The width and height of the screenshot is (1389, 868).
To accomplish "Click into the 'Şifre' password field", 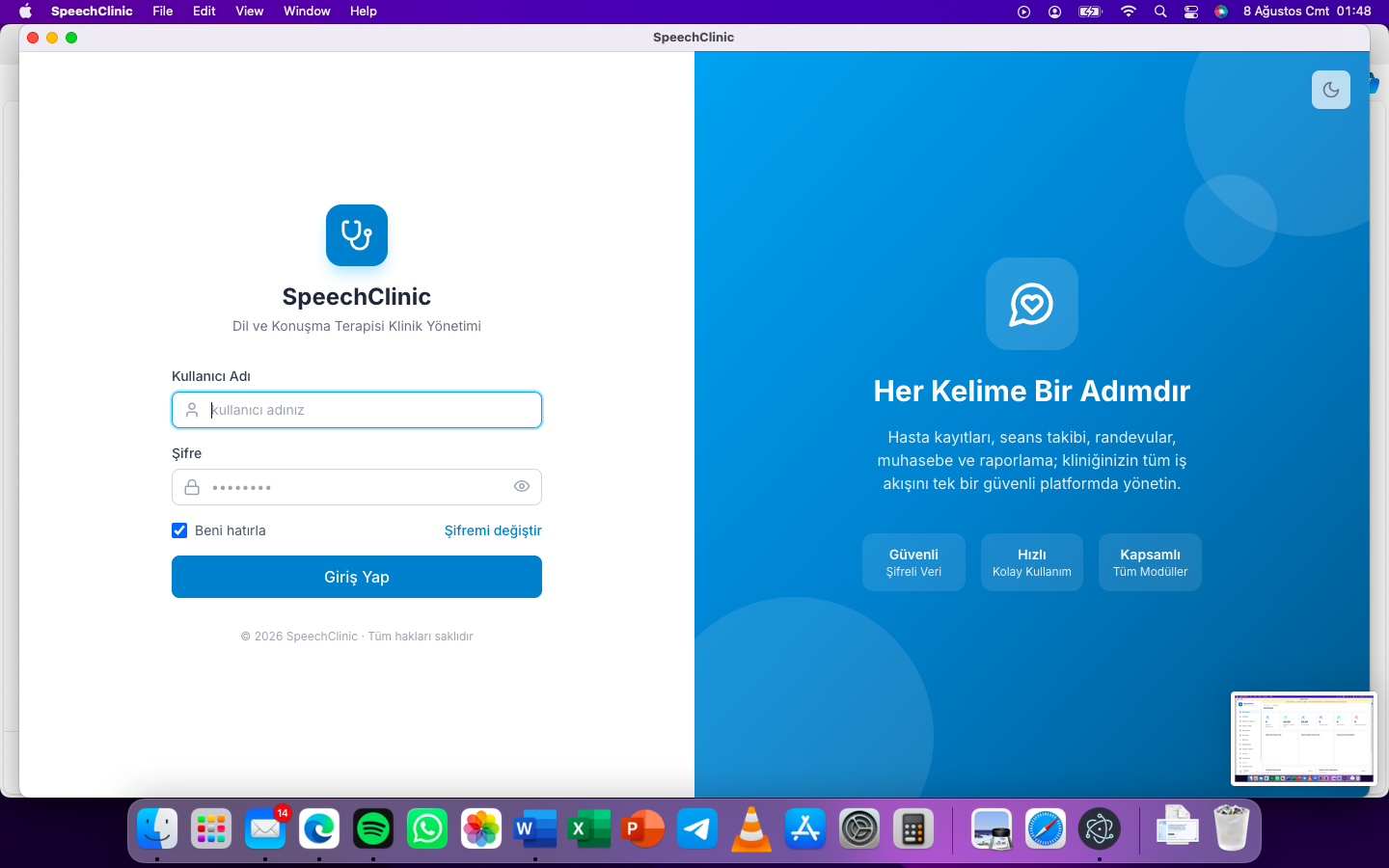I will (357, 487).
